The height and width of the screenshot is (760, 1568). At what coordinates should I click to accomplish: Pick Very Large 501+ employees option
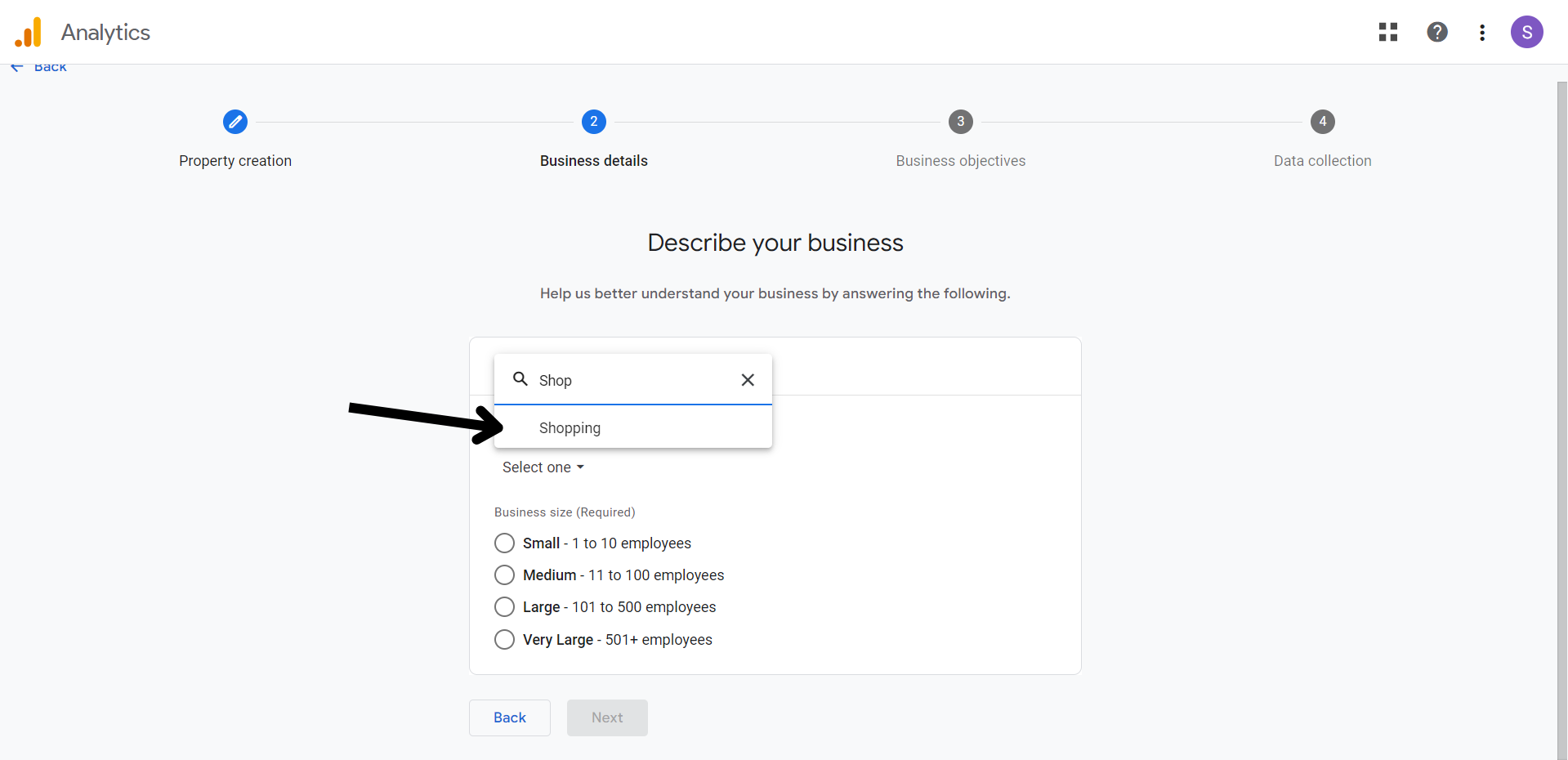(505, 639)
